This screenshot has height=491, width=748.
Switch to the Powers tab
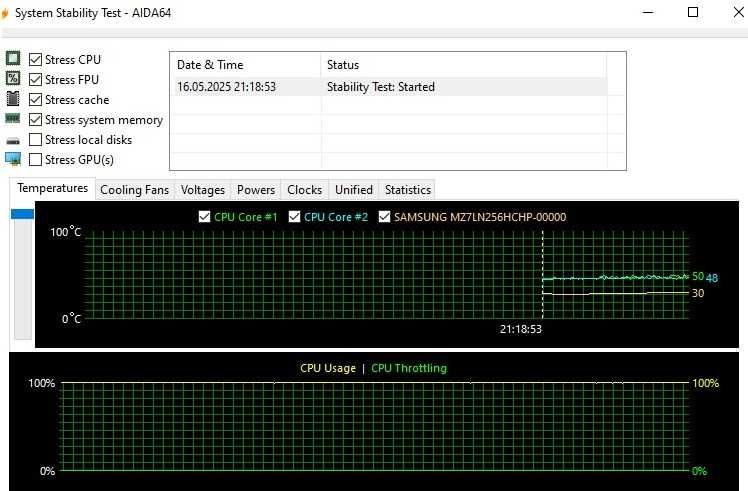tap(256, 190)
